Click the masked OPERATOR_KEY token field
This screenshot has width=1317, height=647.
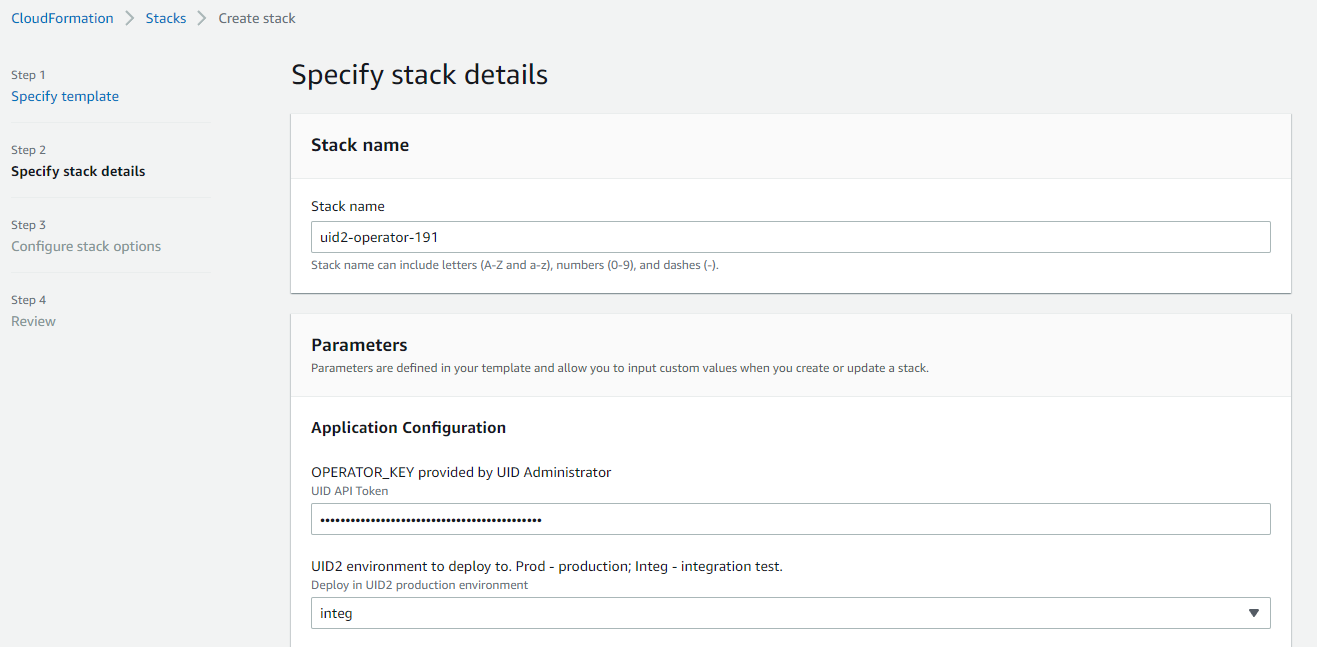[x=790, y=519]
